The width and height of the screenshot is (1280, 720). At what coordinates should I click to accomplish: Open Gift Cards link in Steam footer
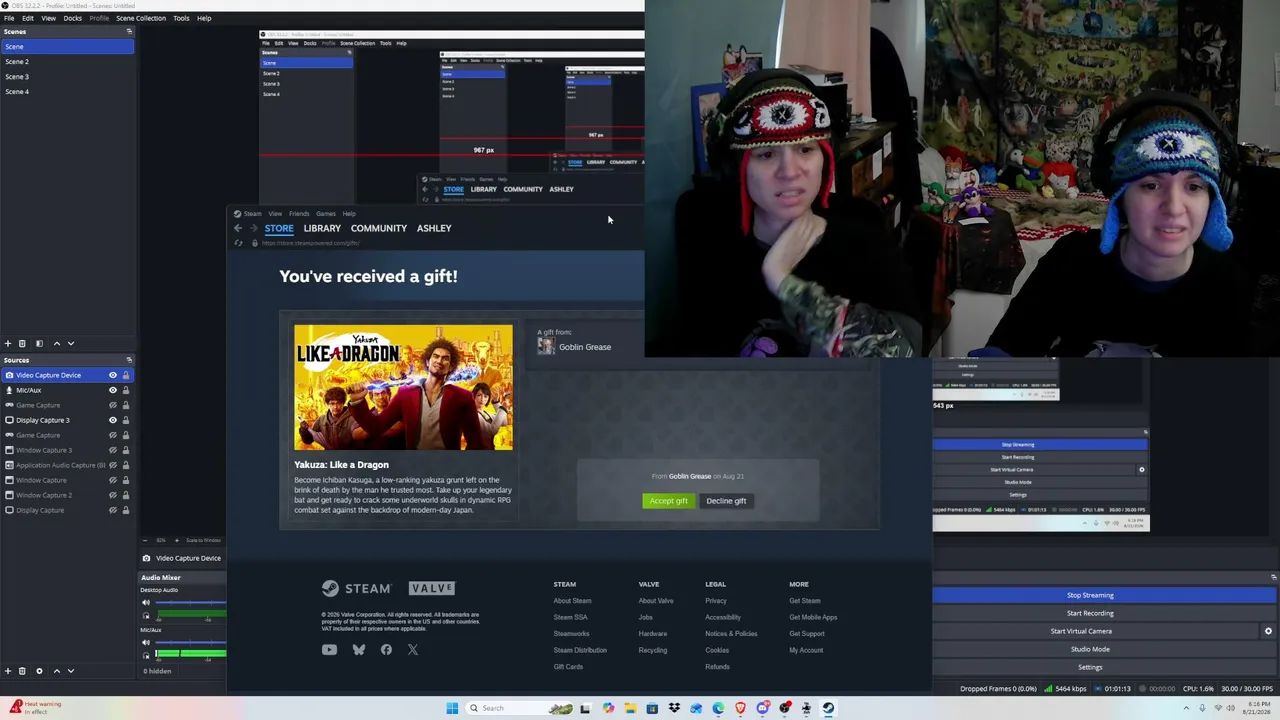pyautogui.click(x=568, y=666)
